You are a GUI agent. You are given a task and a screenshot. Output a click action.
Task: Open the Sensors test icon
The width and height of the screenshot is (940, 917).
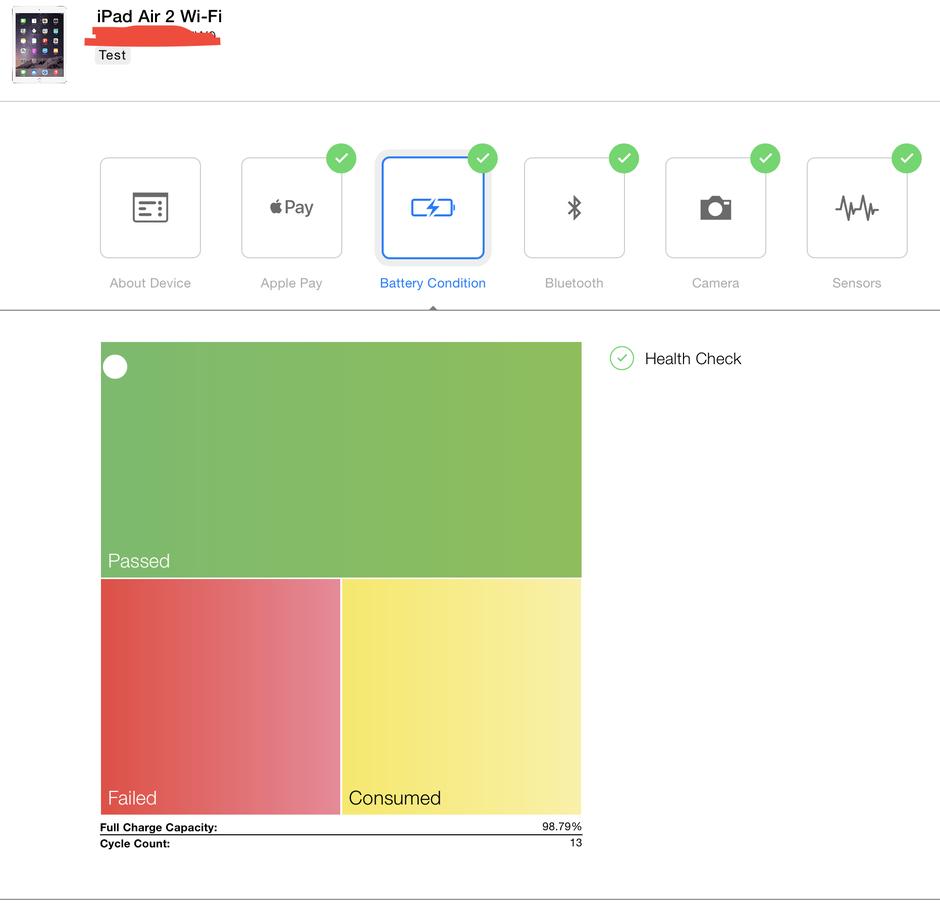click(857, 208)
